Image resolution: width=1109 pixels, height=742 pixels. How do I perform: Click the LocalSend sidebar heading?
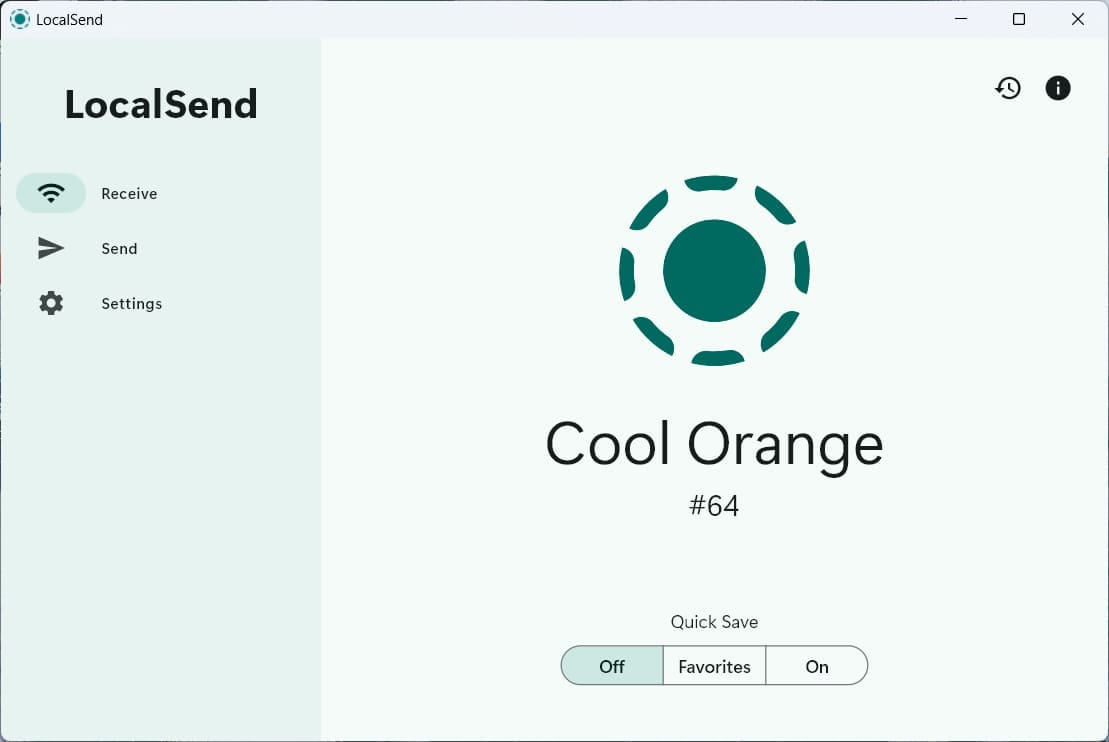point(161,105)
